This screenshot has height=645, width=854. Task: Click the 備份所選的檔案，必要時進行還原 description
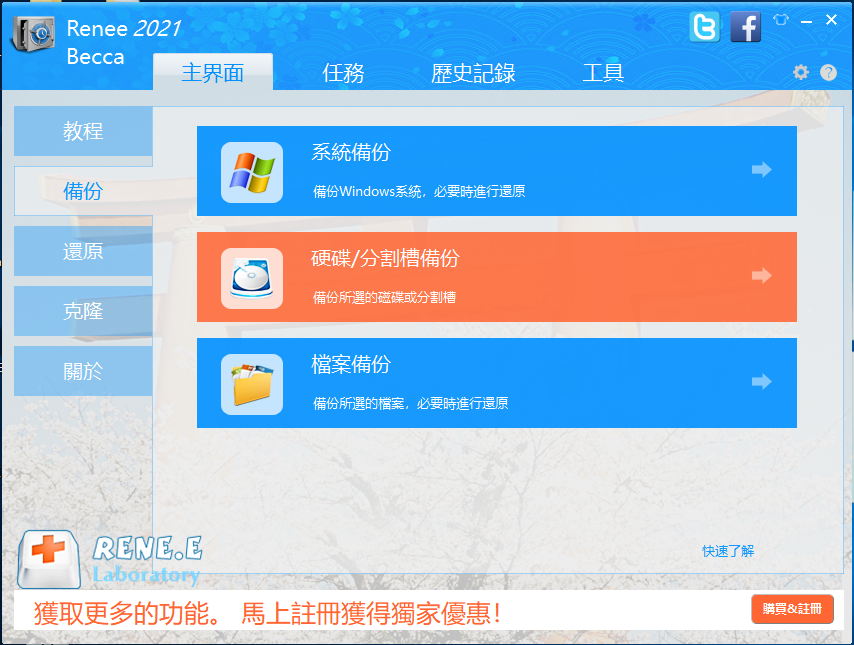410,403
